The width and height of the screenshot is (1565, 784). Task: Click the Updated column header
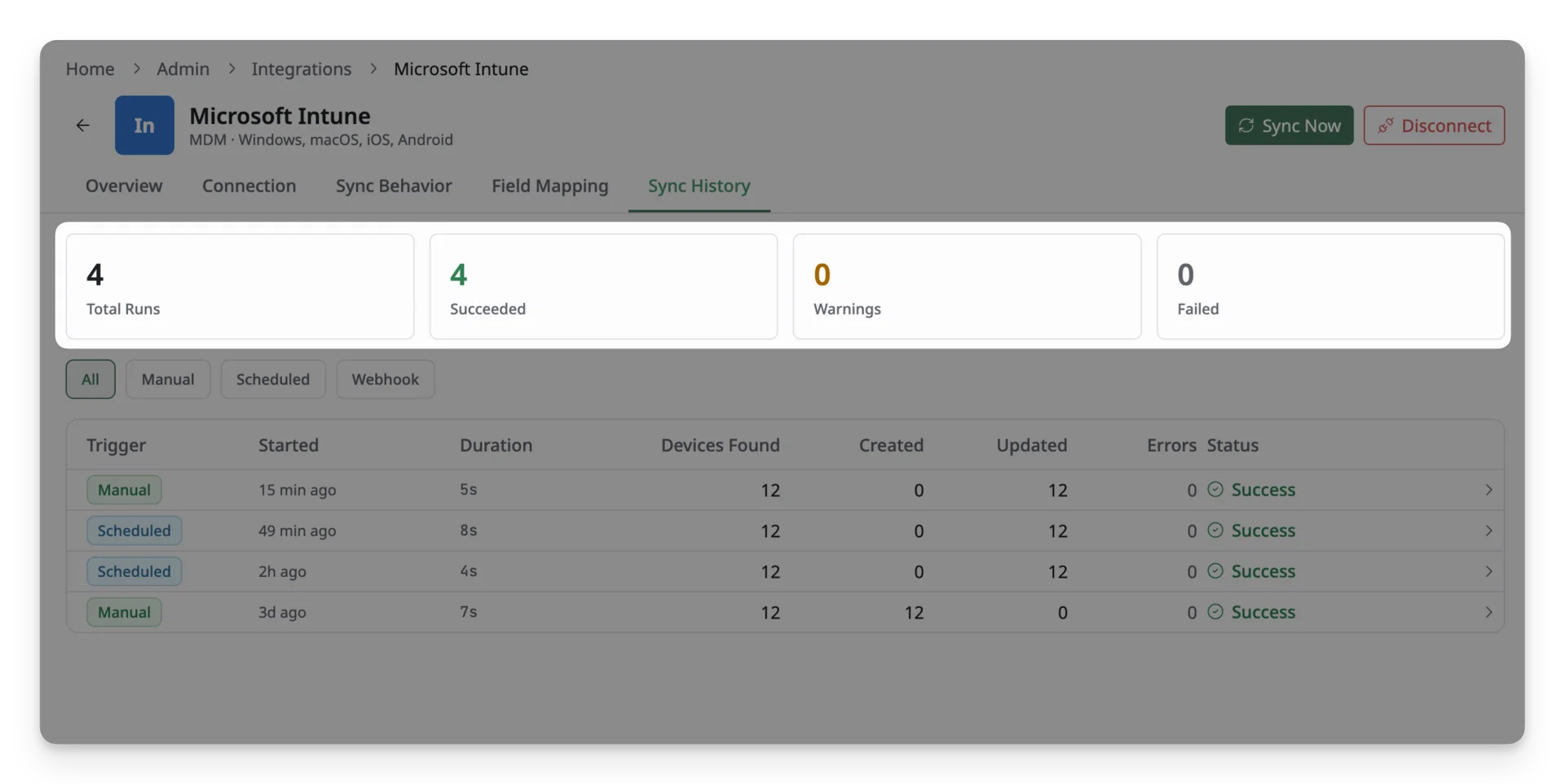tap(1031, 445)
